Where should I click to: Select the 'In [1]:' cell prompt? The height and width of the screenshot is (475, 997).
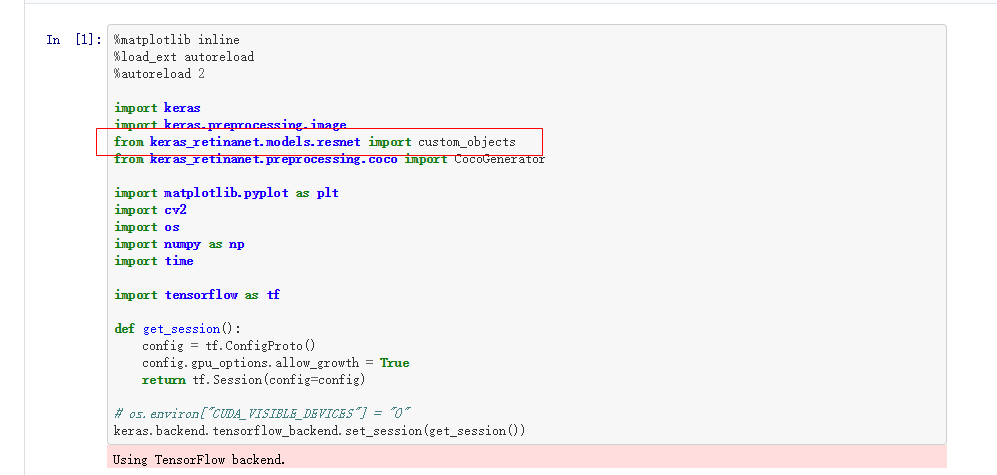[x=74, y=39]
